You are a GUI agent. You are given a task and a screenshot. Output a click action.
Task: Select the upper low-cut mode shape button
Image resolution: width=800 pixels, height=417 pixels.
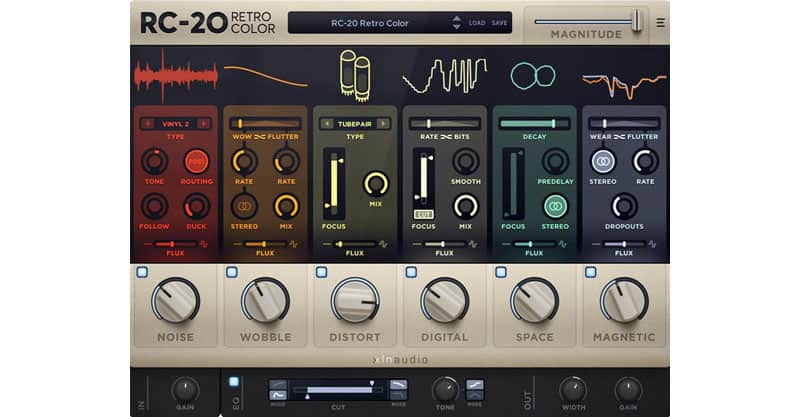click(278, 384)
